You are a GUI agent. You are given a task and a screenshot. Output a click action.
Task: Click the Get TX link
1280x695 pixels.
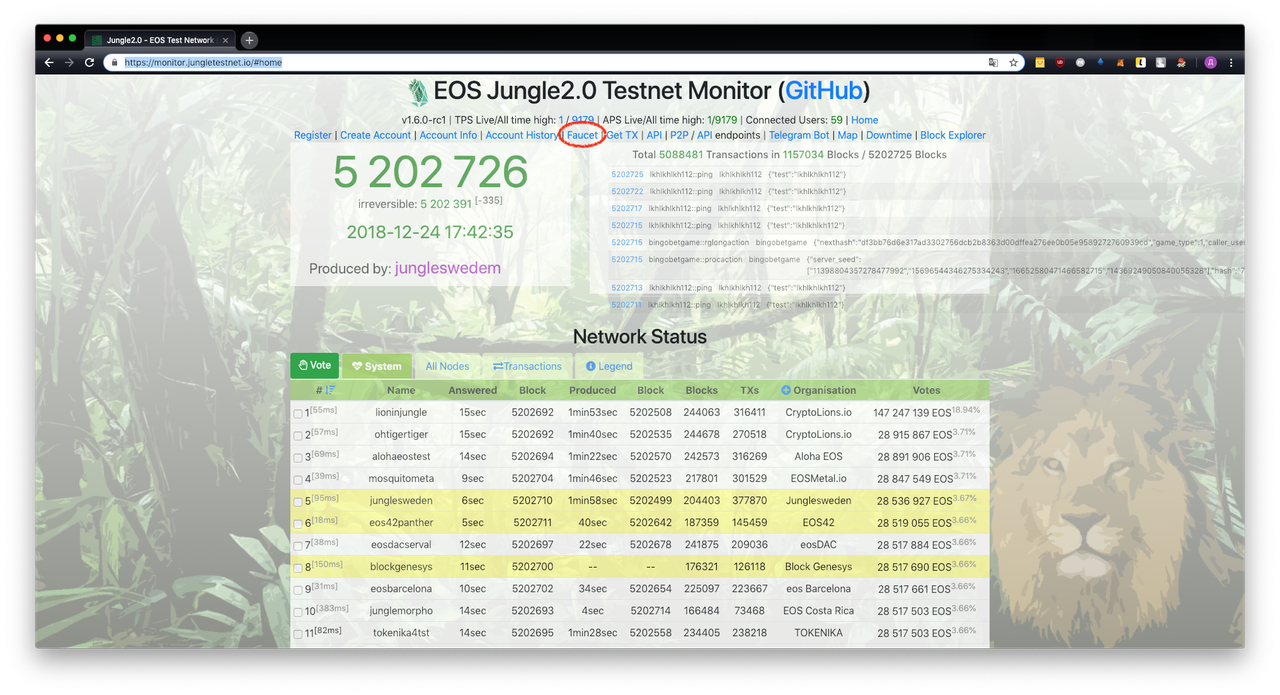622,135
